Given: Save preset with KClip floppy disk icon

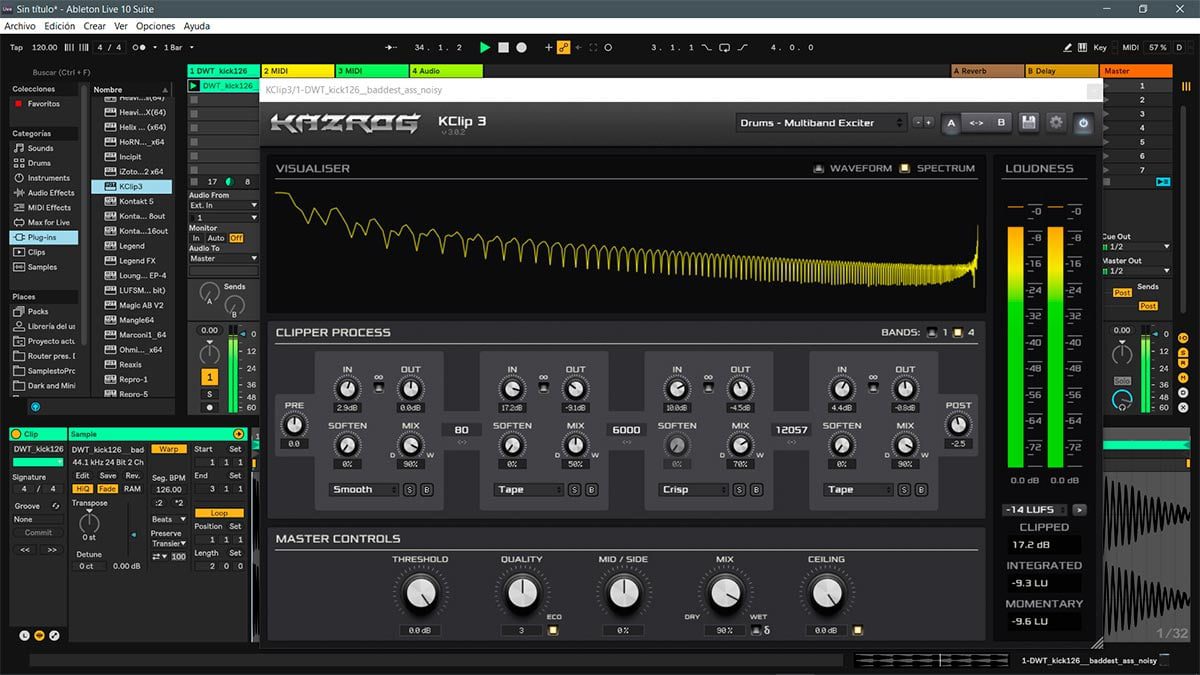Looking at the screenshot, I should pyautogui.click(x=1028, y=123).
